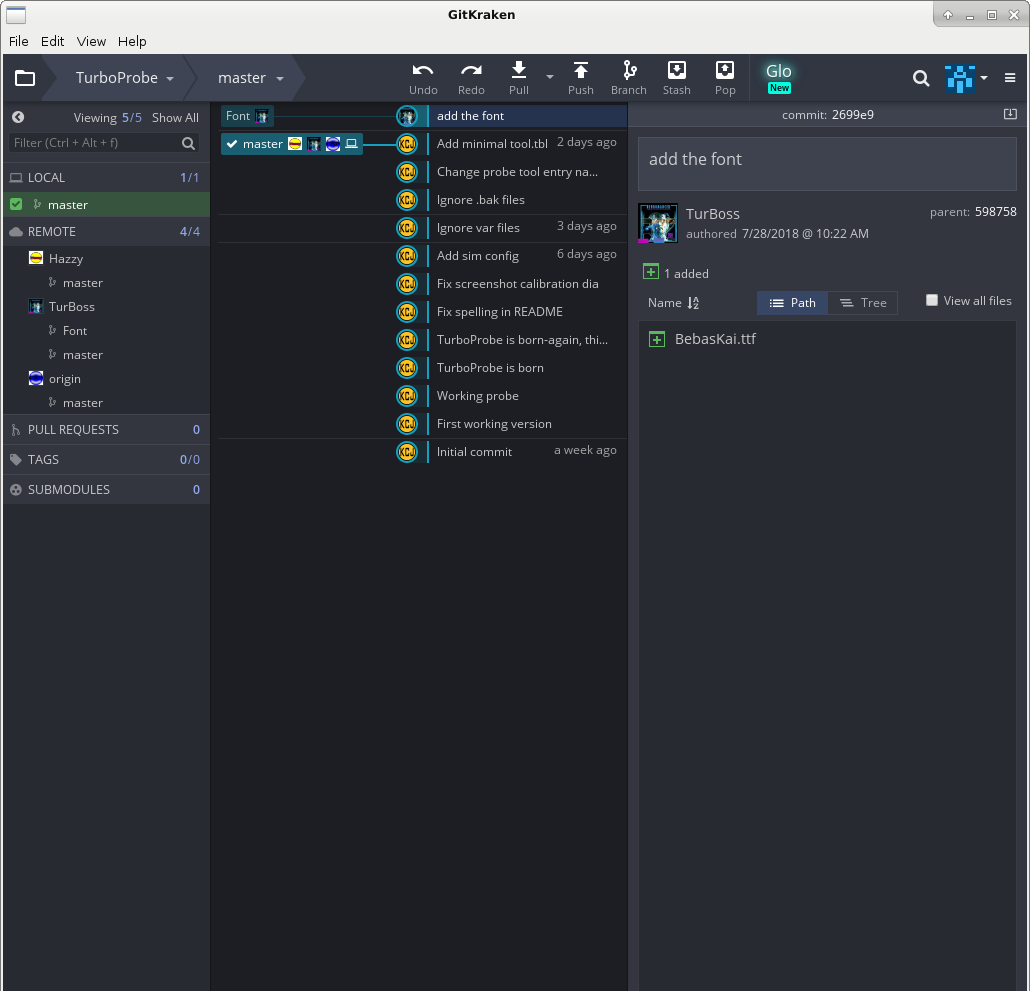Click the commit message box 'add the font'

tap(827, 164)
